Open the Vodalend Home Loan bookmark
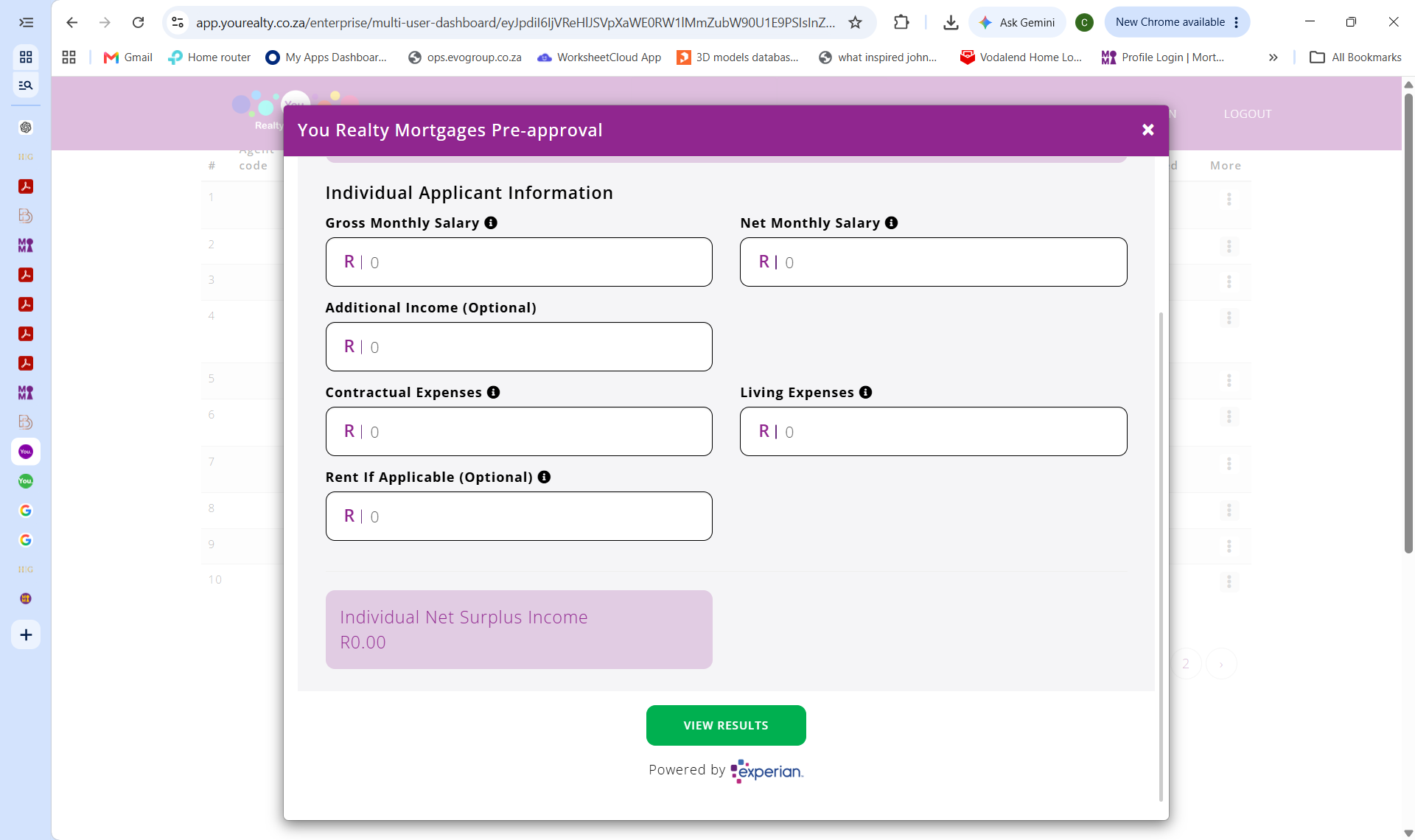Screen dimensions: 1415x840 tap(1021, 57)
